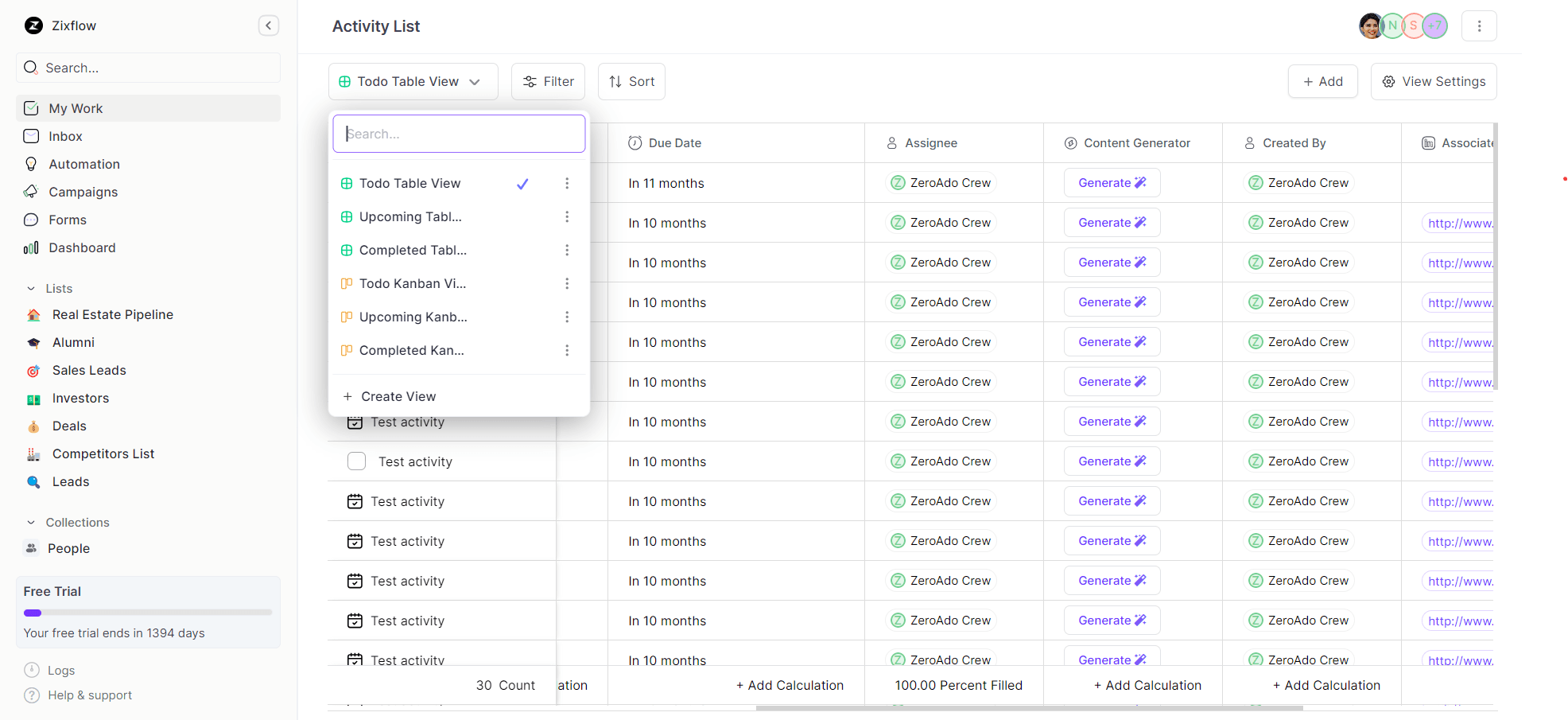The image size is (1568, 720).
Task: Check the first Test activity checkbox
Action: tap(356, 461)
